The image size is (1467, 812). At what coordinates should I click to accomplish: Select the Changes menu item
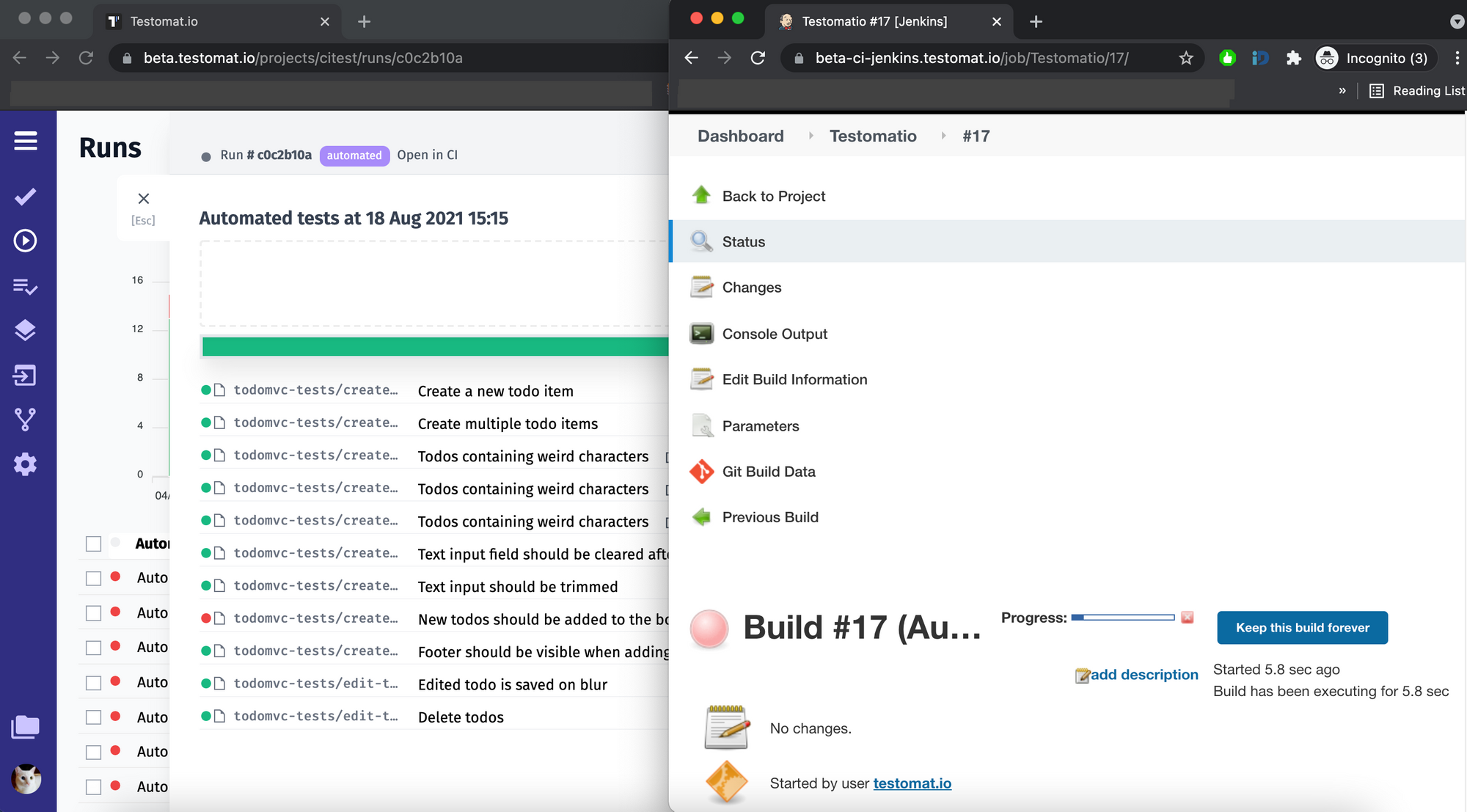(752, 288)
